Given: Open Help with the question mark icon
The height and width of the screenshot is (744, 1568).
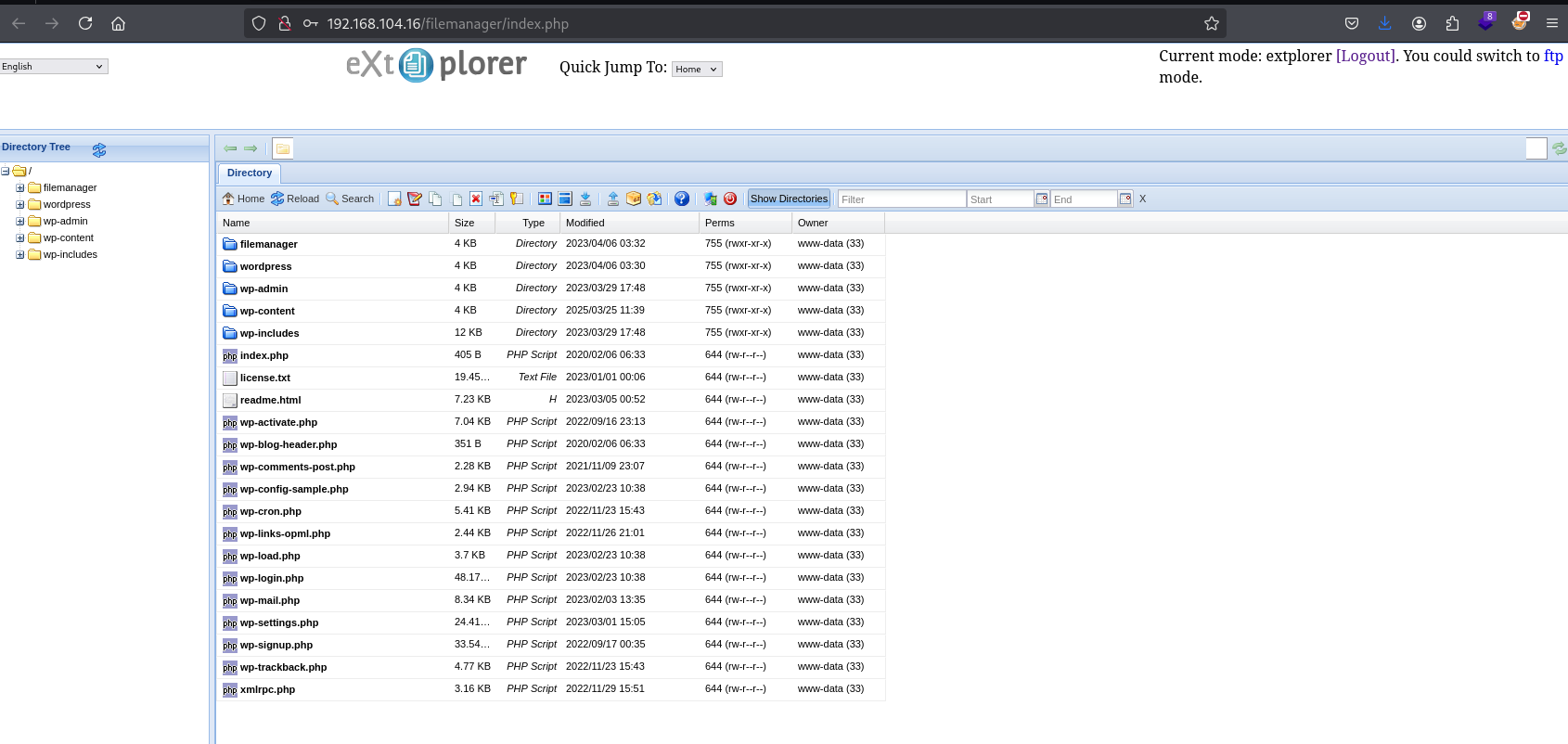Looking at the screenshot, I should pos(682,199).
